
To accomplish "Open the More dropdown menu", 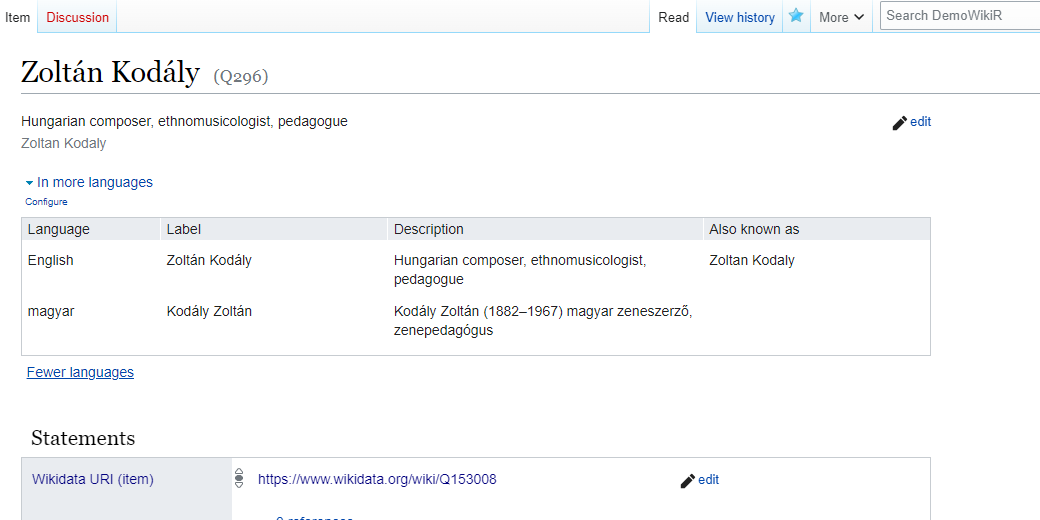I will point(841,17).
